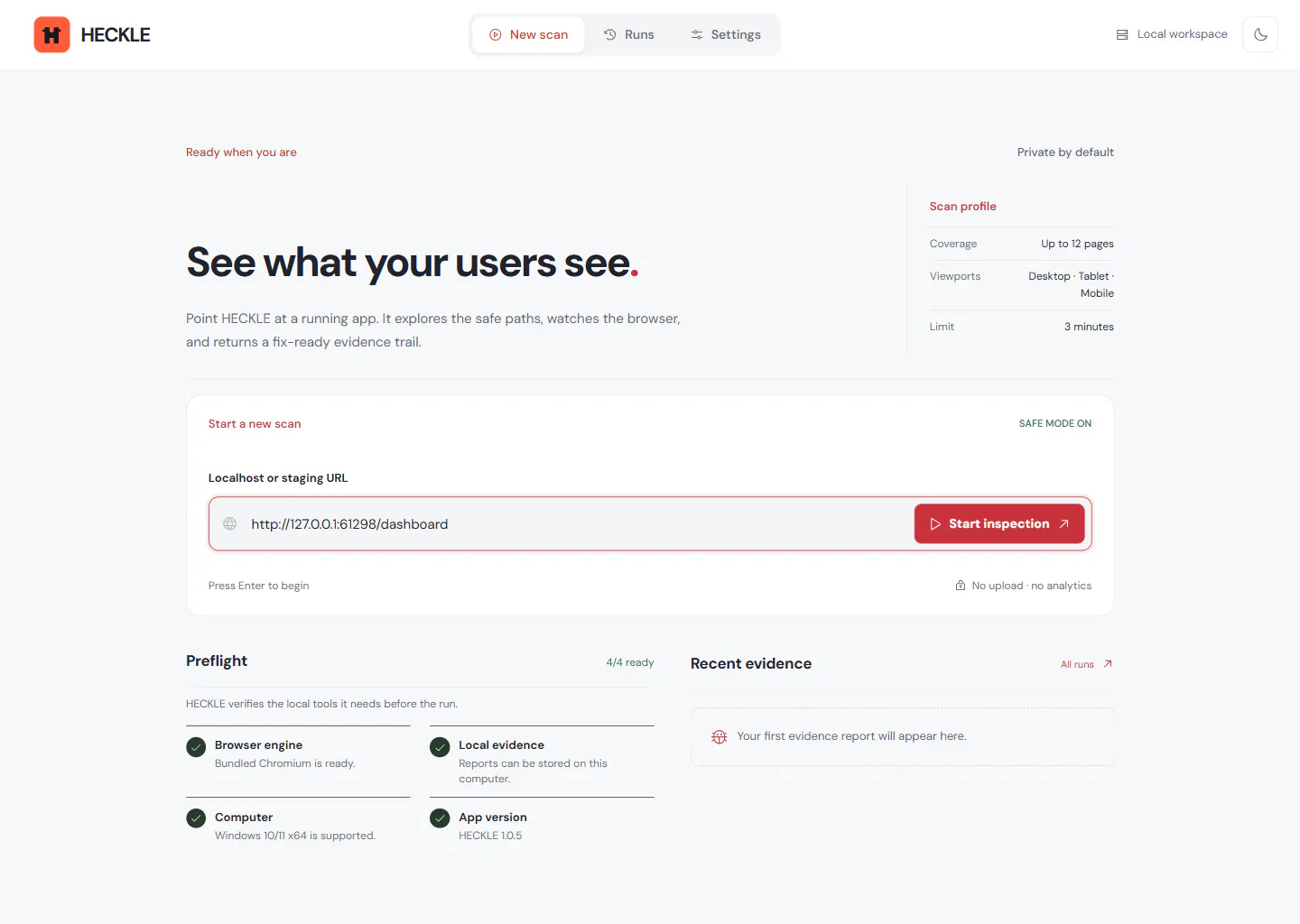Start inspection of the URL
The height and width of the screenshot is (924, 1300).
click(999, 523)
